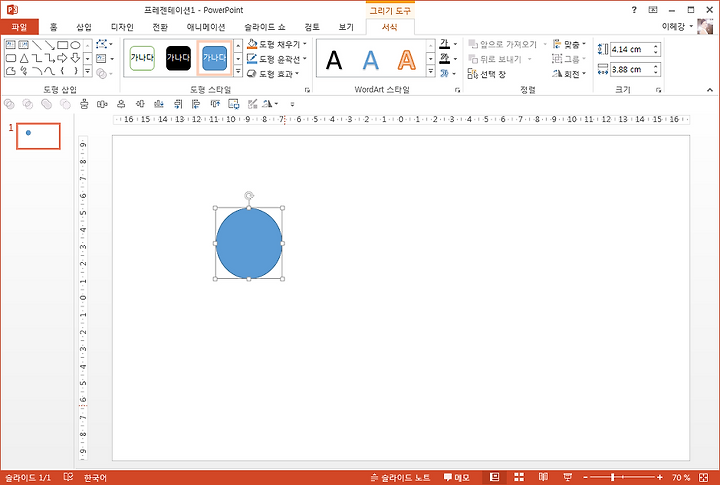The width and height of the screenshot is (720, 485).
Task: Open the 도형 윤곽선 outline dropdown
Action: [277, 59]
